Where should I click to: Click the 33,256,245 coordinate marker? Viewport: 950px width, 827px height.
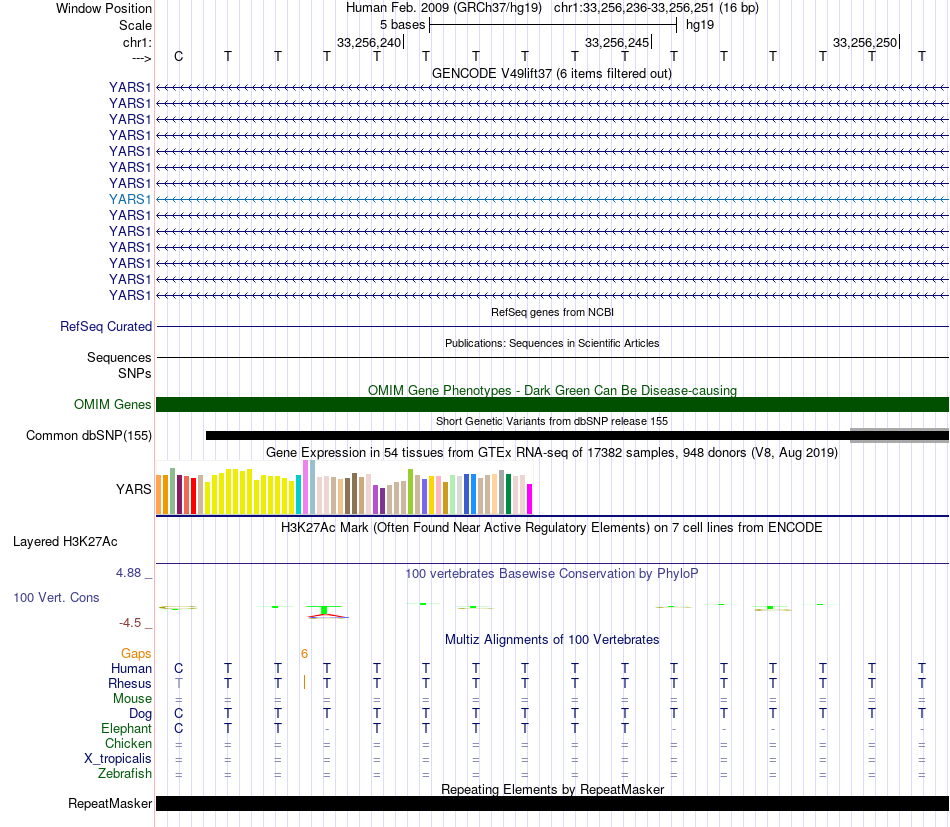point(617,42)
